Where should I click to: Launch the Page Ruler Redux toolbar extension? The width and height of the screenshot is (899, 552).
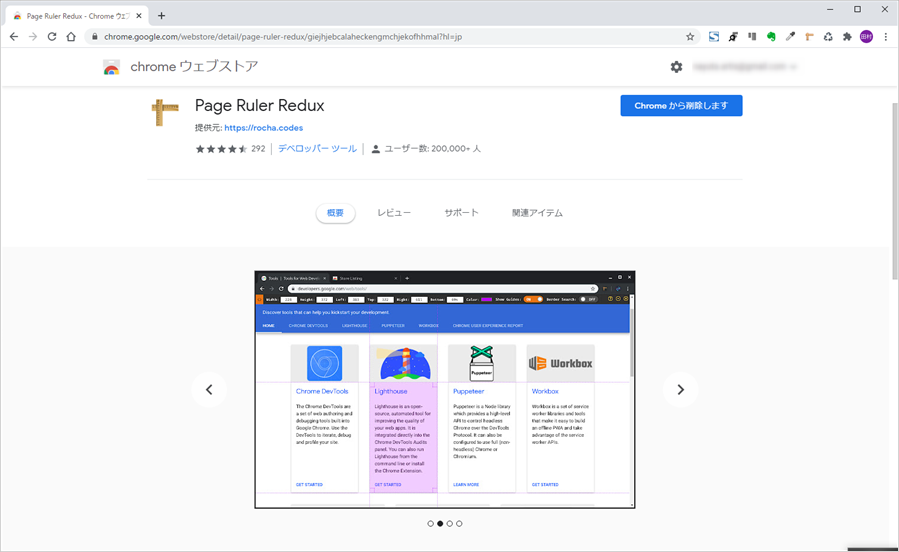pyautogui.click(x=809, y=37)
